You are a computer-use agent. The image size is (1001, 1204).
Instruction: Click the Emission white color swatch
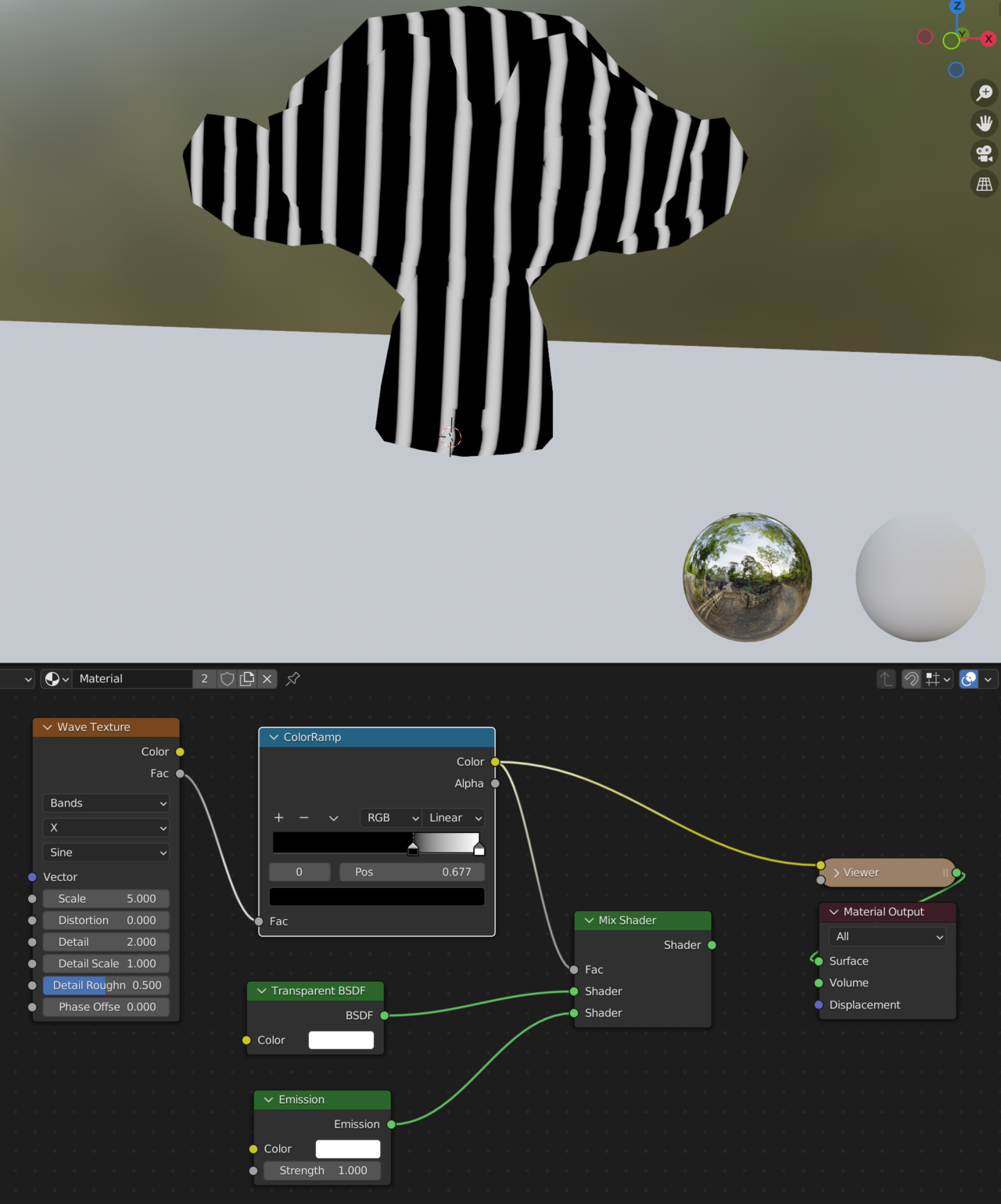[x=348, y=1148]
